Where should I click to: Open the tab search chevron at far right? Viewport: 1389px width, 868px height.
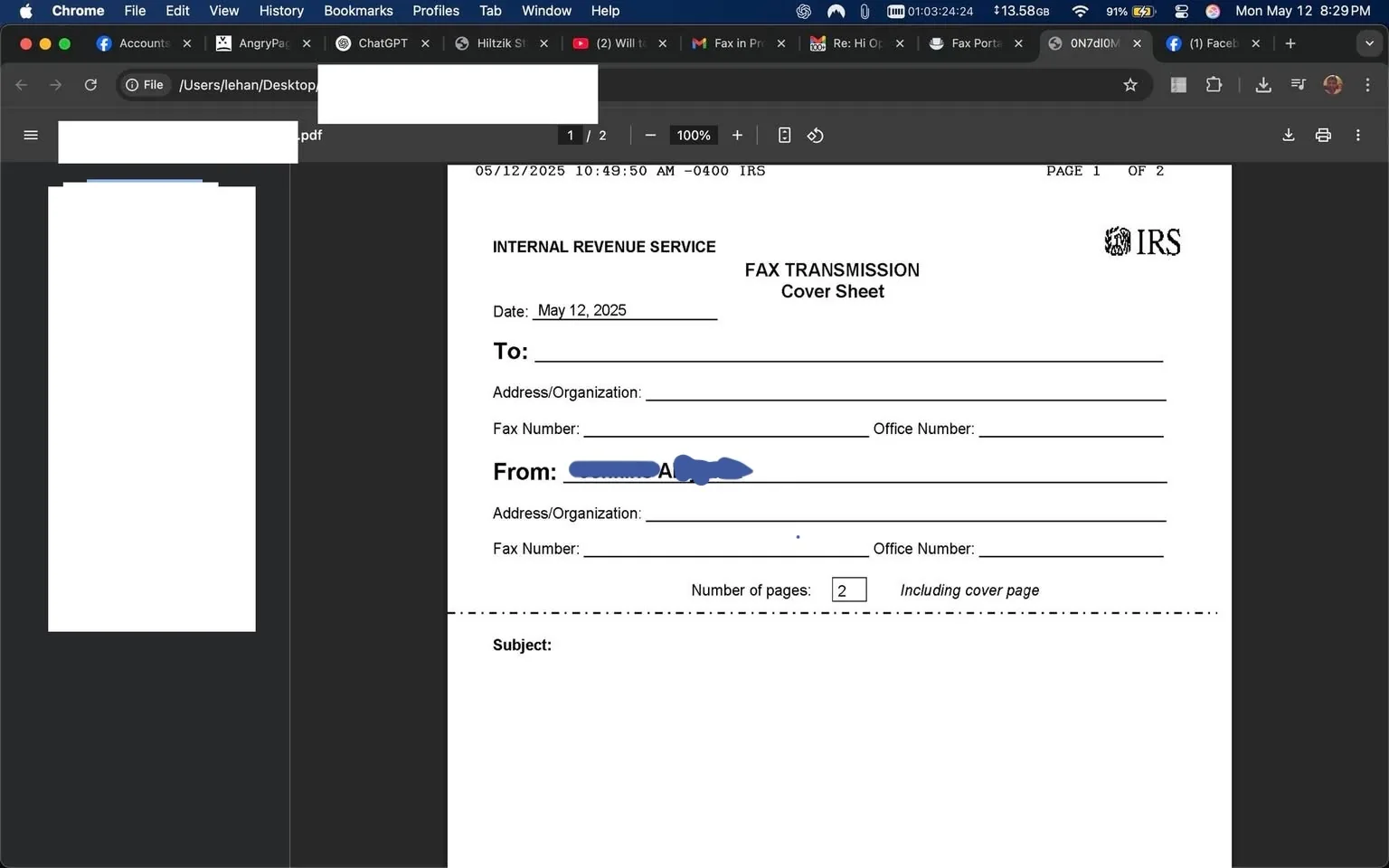1369,42
